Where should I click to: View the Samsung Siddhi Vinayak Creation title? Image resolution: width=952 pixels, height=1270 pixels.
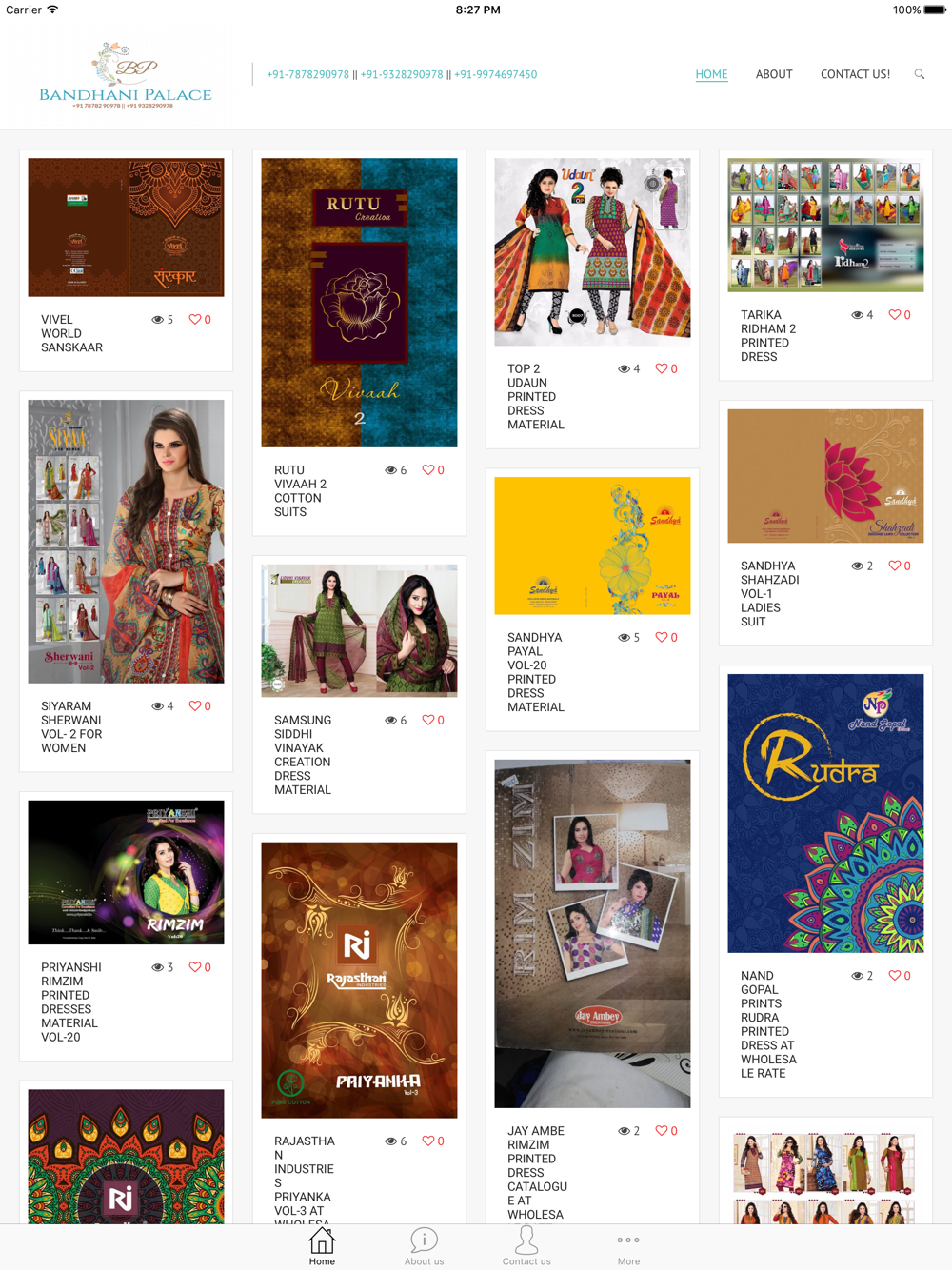(x=303, y=755)
